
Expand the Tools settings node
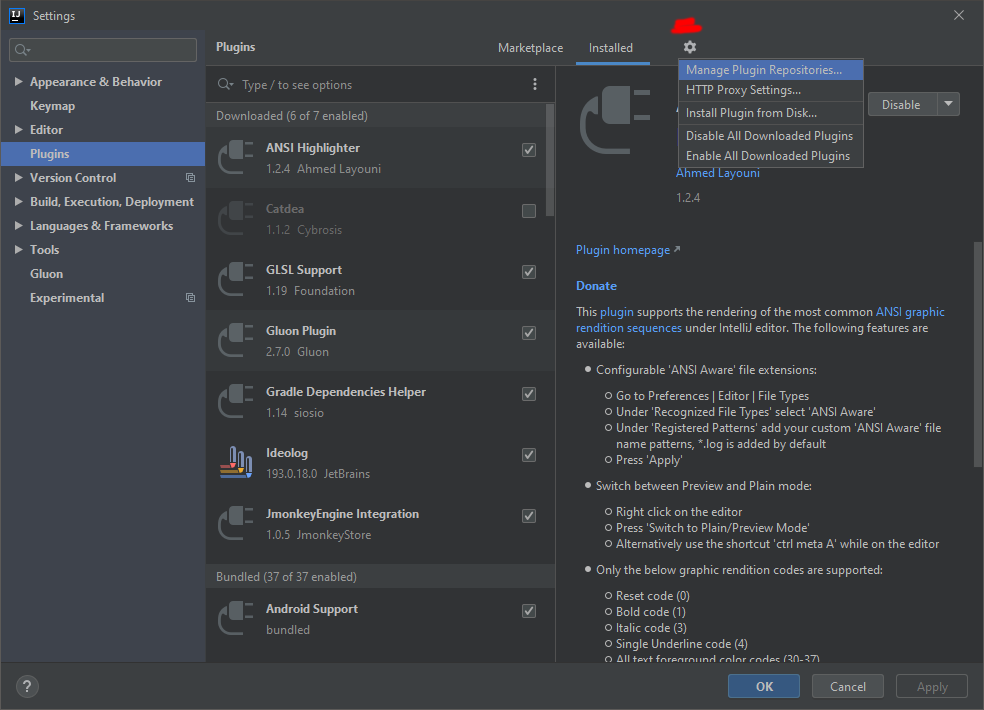click(x=19, y=249)
